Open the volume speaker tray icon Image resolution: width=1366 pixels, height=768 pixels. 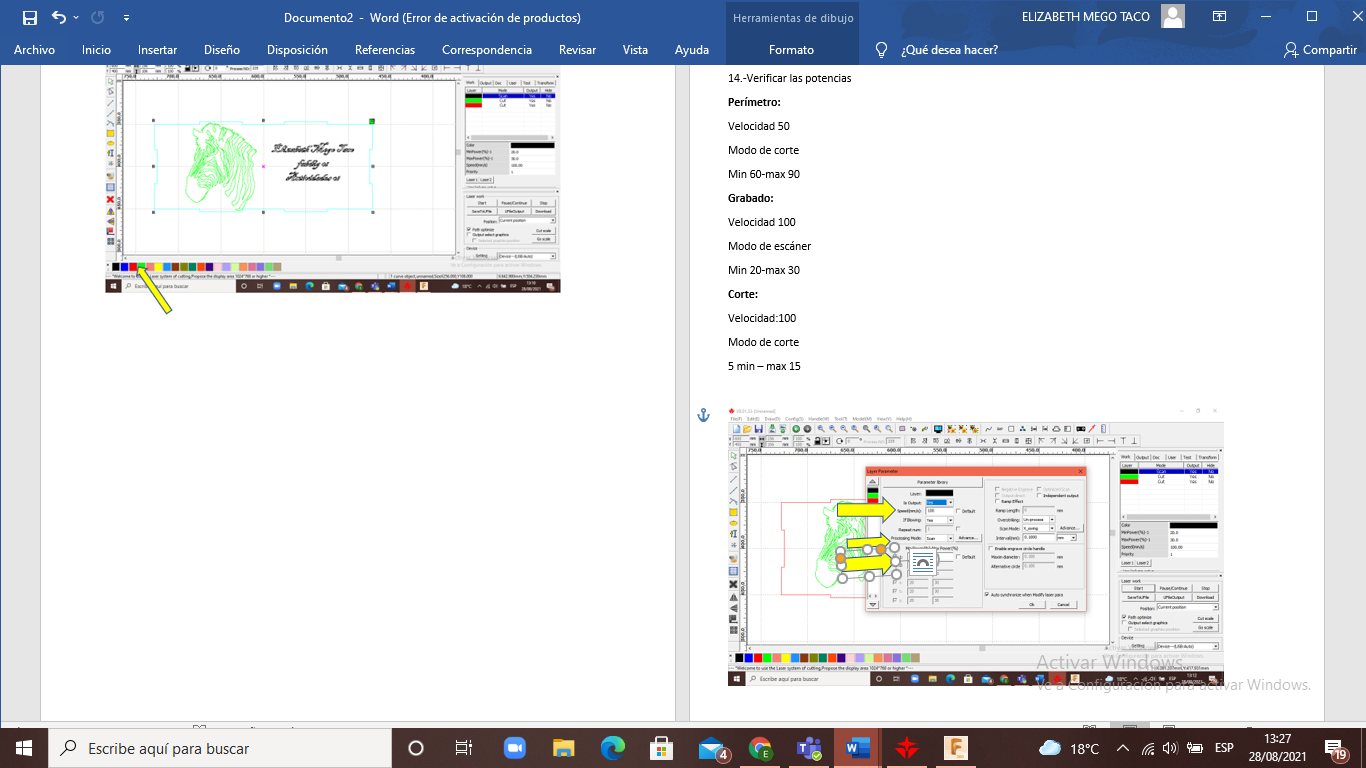pyautogui.click(x=1171, y=748)
